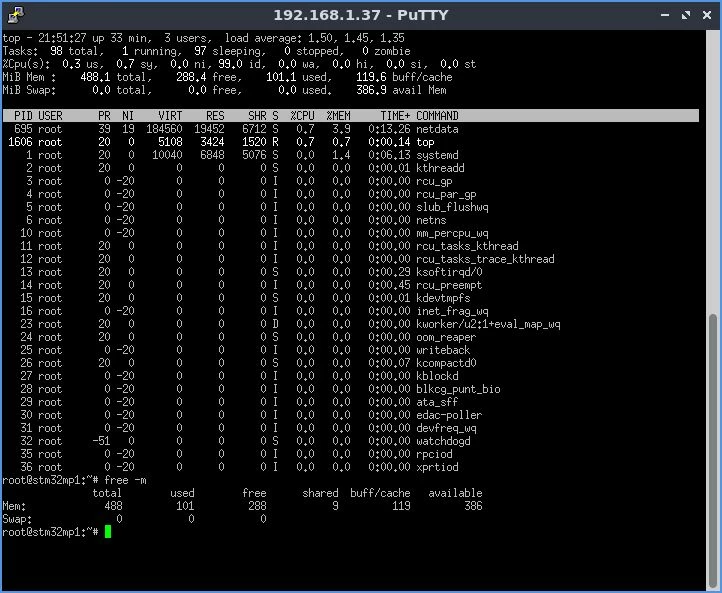
Task: Click the USER column header
Action: pyautogui.click(x=50, y=116)
